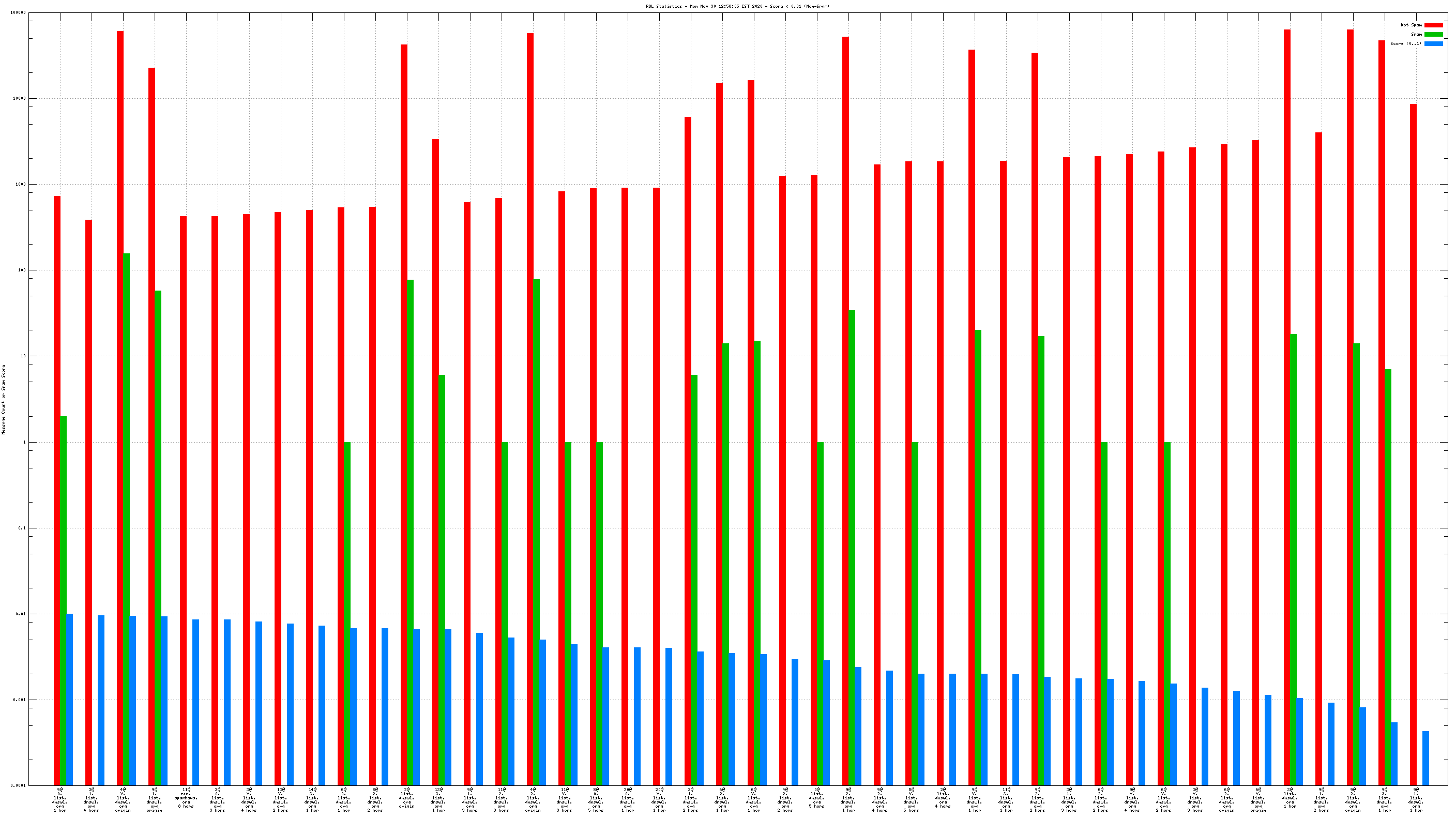Click the Not Spam legend label

click(x=1411, y=25)
